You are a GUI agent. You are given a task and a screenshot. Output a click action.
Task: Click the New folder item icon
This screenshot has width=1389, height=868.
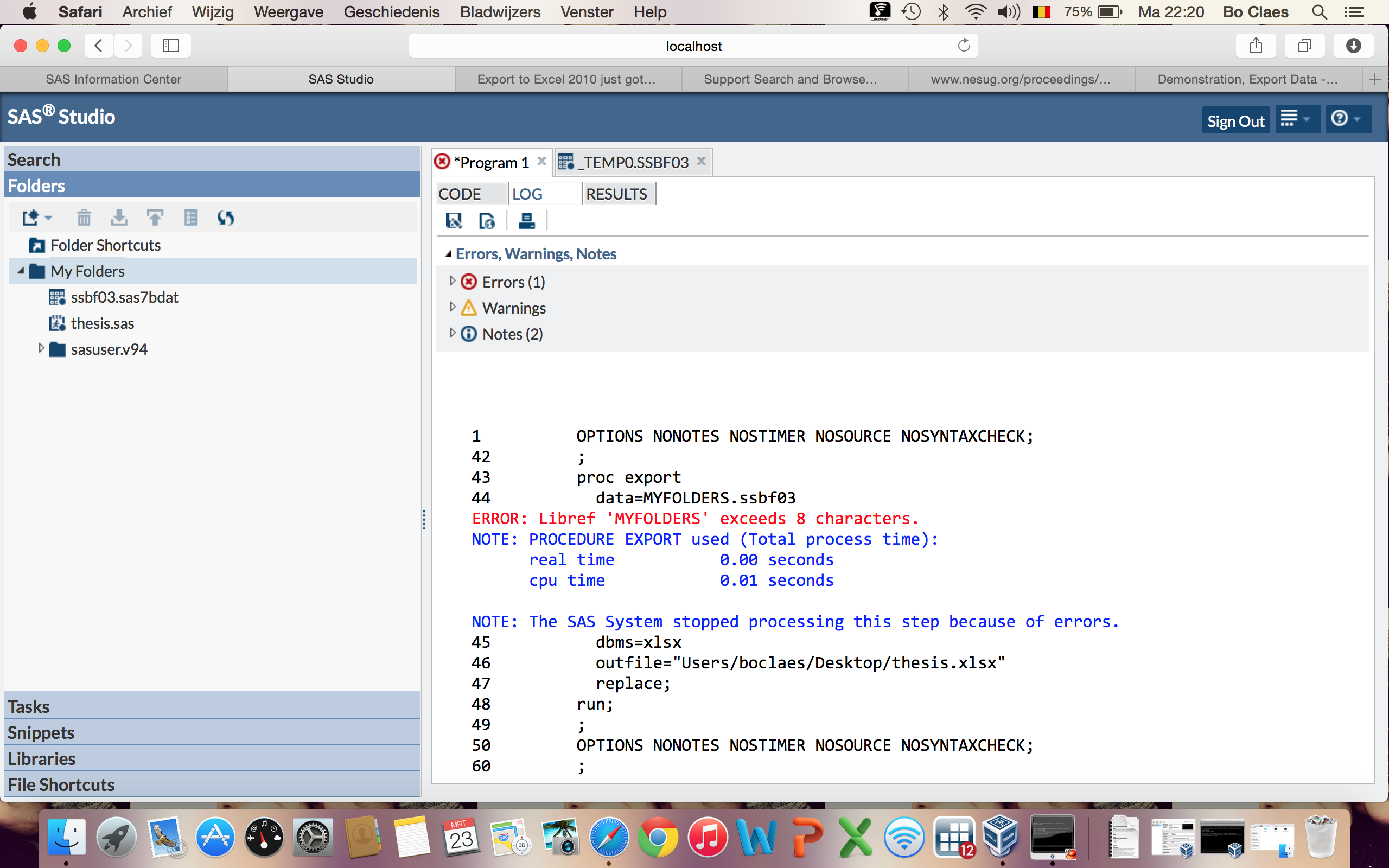pos(30,218)
